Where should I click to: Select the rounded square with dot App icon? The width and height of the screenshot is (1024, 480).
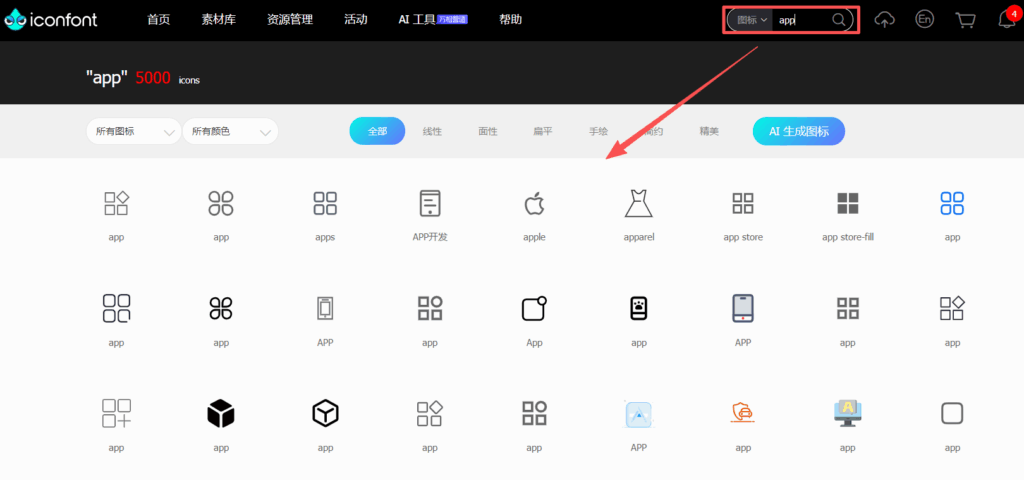click(534, 308)
